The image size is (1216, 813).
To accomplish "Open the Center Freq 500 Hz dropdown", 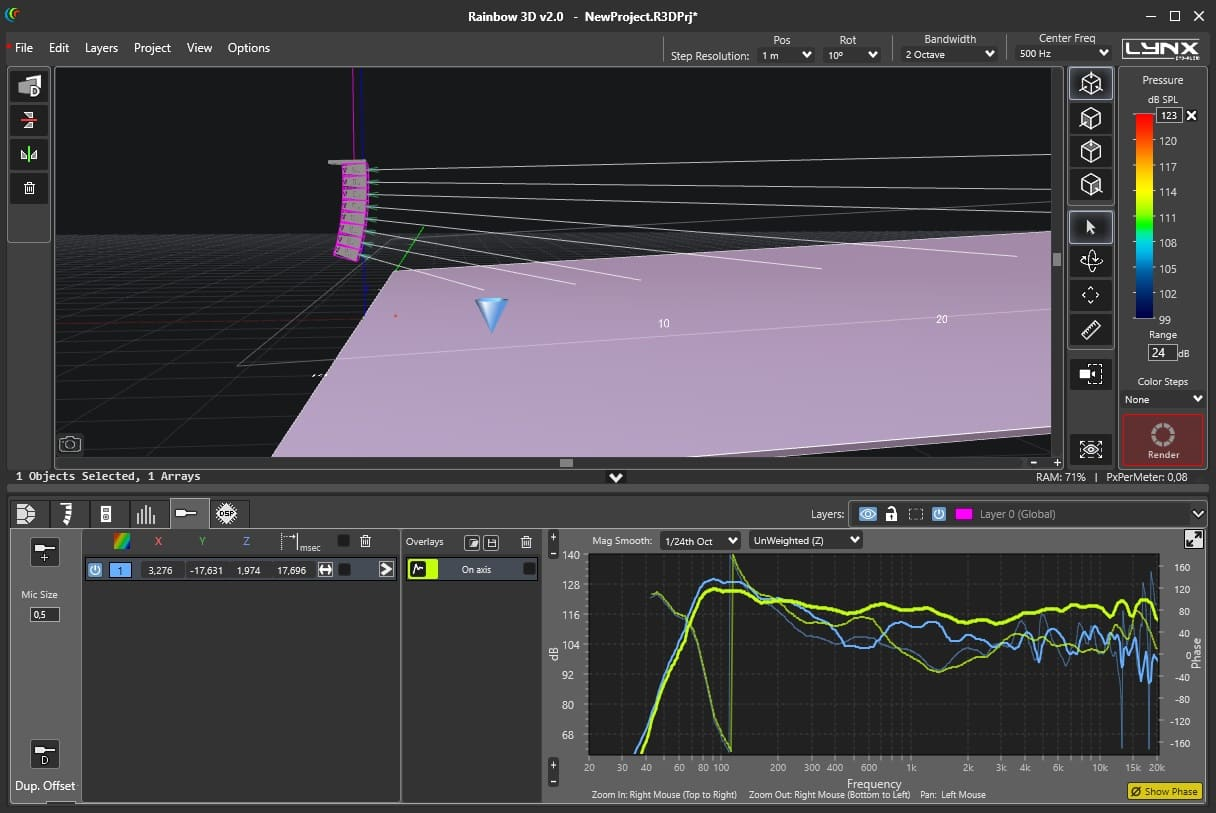I will click(1063, 53).
